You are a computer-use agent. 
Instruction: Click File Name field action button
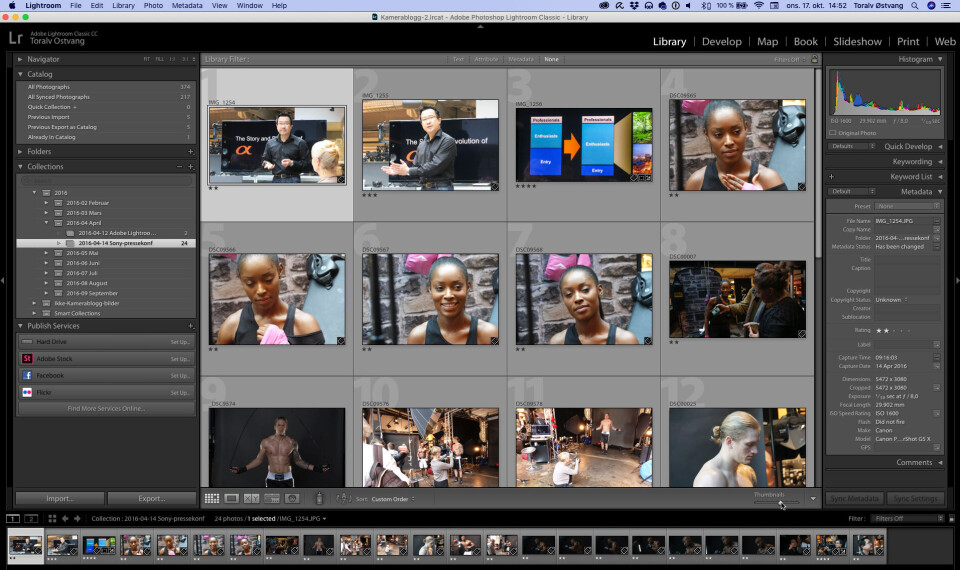click(936, 221)
